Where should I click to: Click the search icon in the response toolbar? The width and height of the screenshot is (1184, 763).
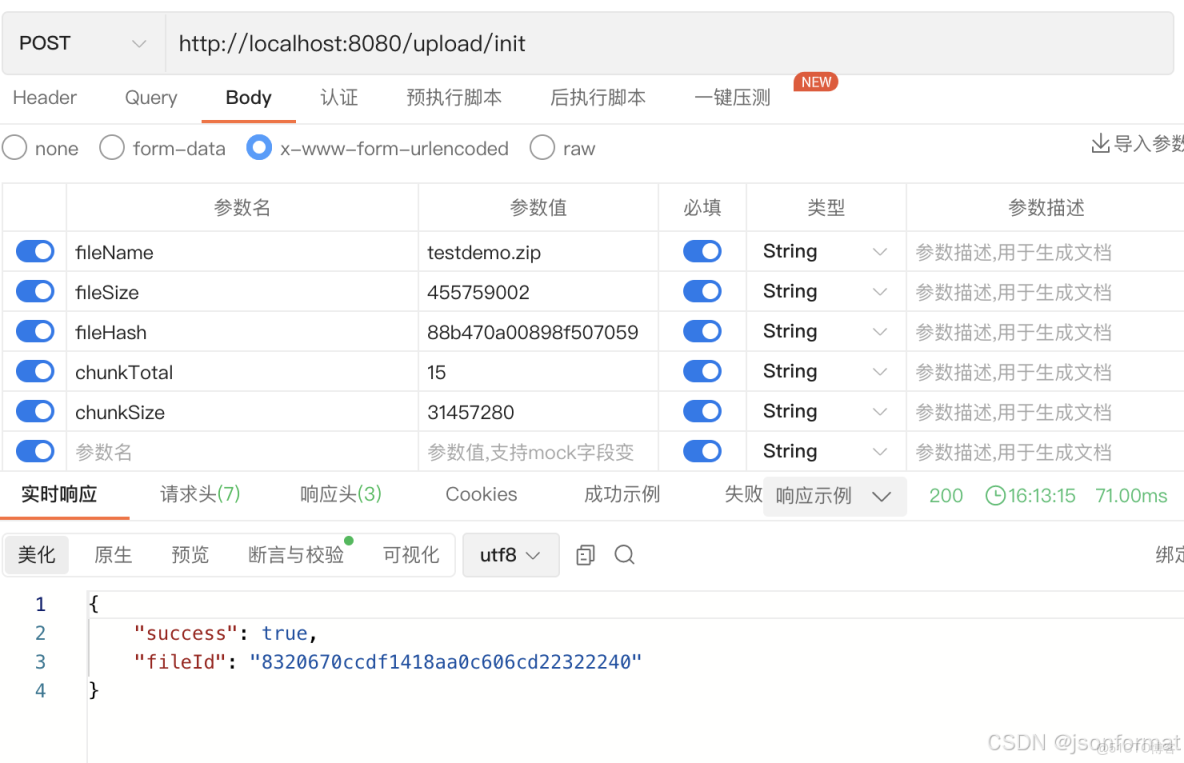pos(625,554)
